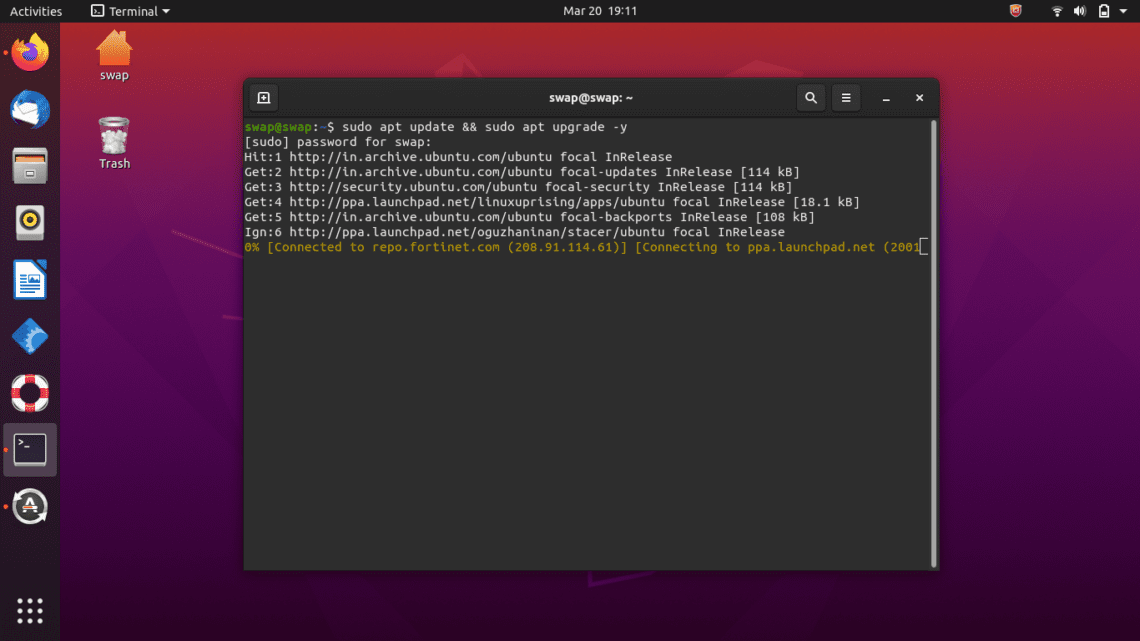
Task: Click the red shield tray icon
Action: point(1014,11)
